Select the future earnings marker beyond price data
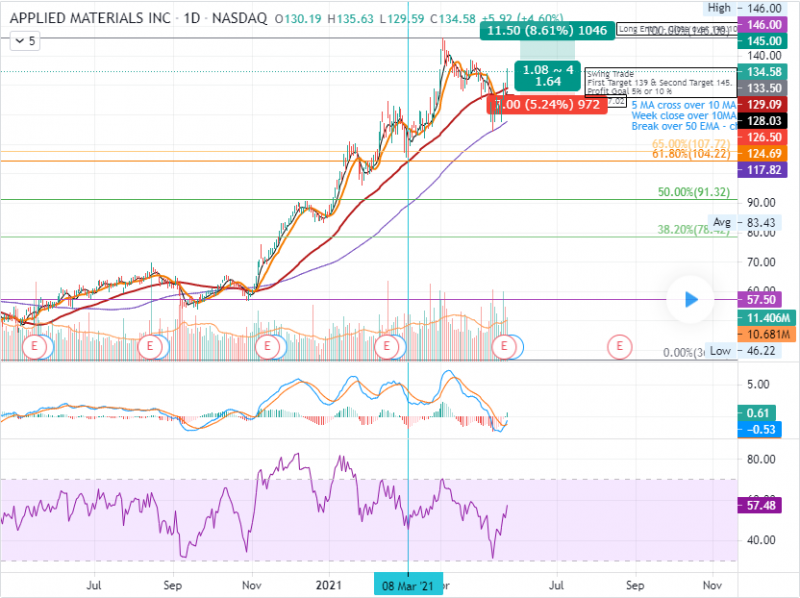The height and width of the screenshot is (598, 800). 620,346
